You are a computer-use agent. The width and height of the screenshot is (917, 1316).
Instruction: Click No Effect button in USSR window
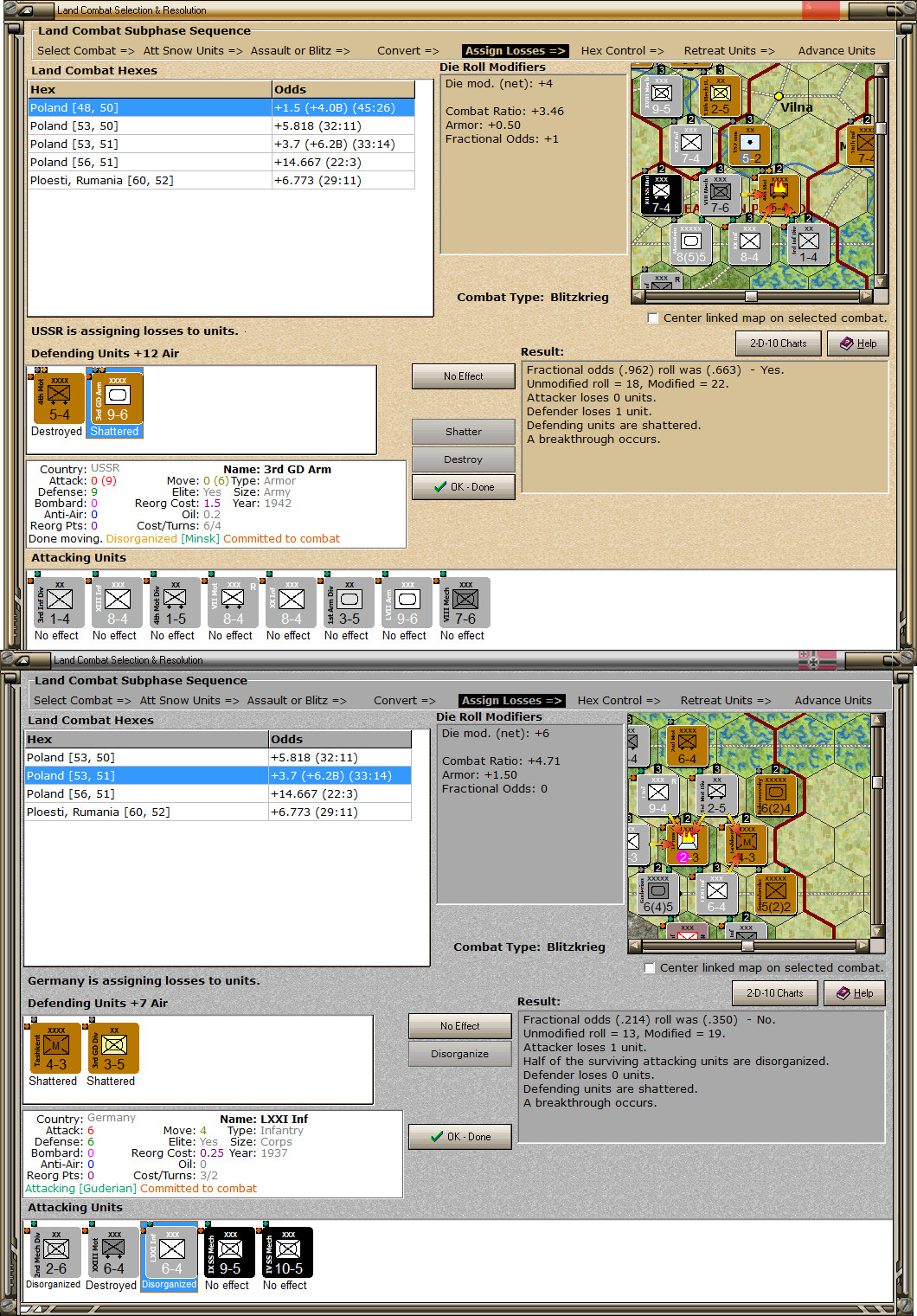click(x=464, y=376)
